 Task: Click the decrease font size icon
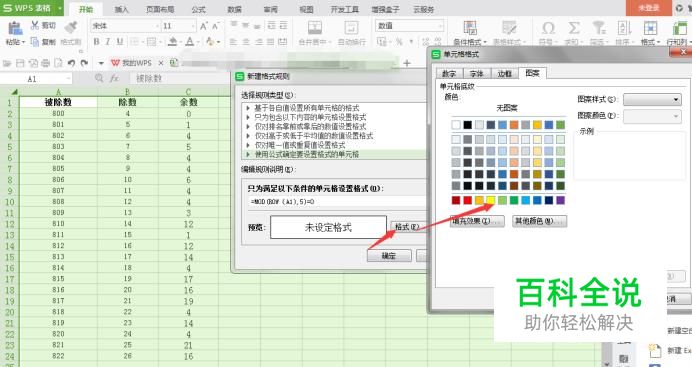coord(215,26)
